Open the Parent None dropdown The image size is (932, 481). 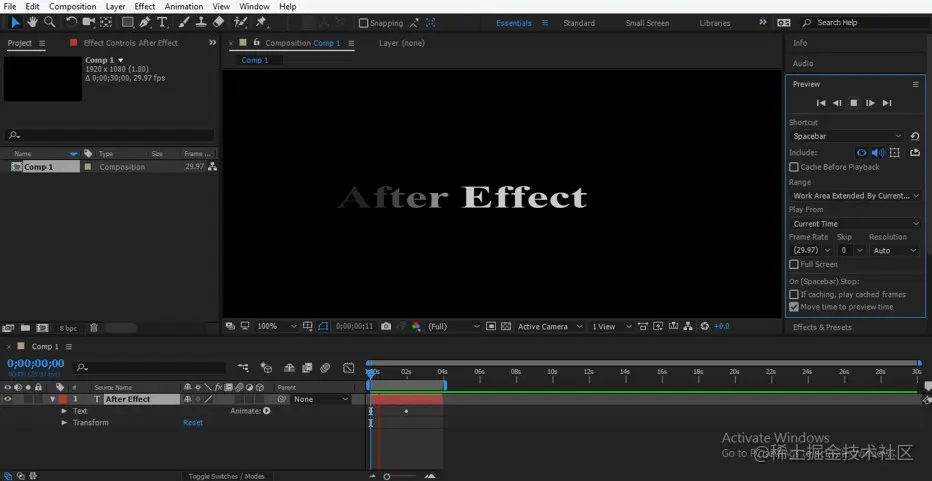[320, 400]
